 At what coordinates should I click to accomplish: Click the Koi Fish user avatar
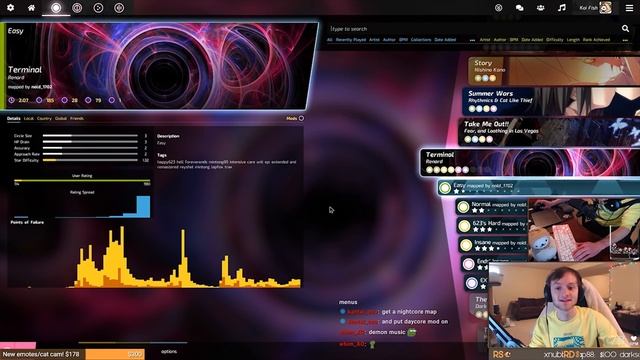click(x=606, y=8)
